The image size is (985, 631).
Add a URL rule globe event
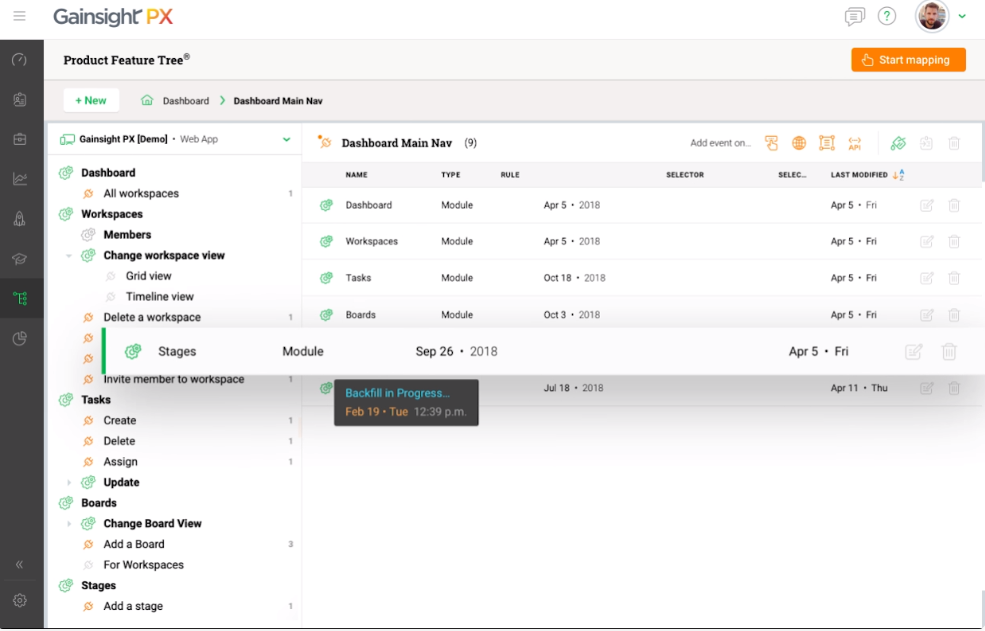(798, 143)
